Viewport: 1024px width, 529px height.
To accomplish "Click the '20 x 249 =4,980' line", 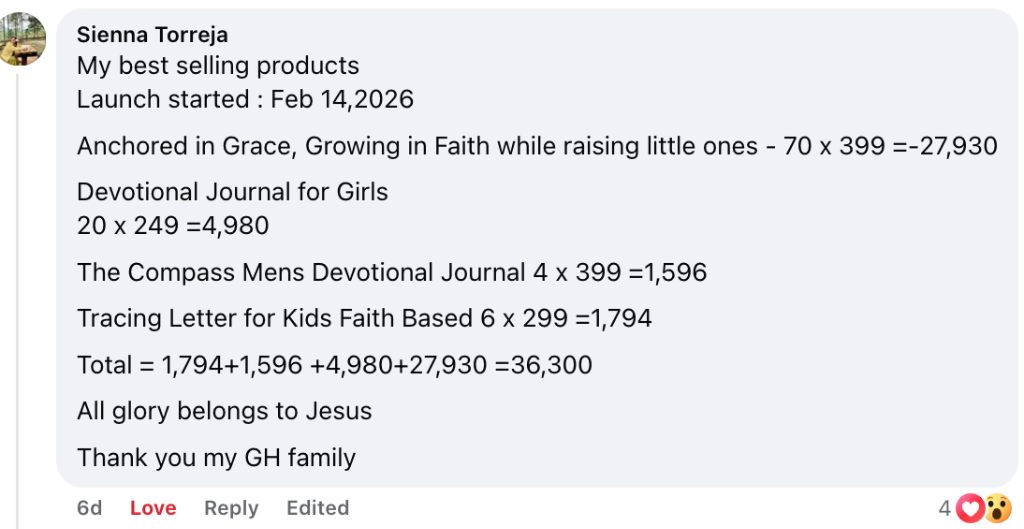I will (x=173, y=225).
